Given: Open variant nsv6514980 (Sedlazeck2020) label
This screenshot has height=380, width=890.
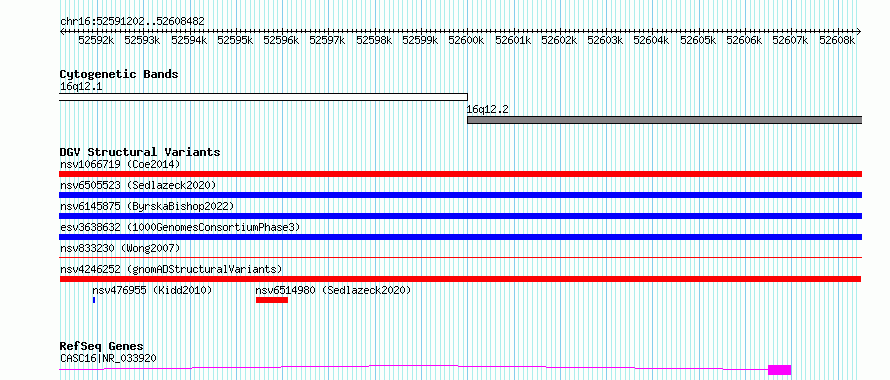Looking at the screenshot, I should [x=333, y=291].
